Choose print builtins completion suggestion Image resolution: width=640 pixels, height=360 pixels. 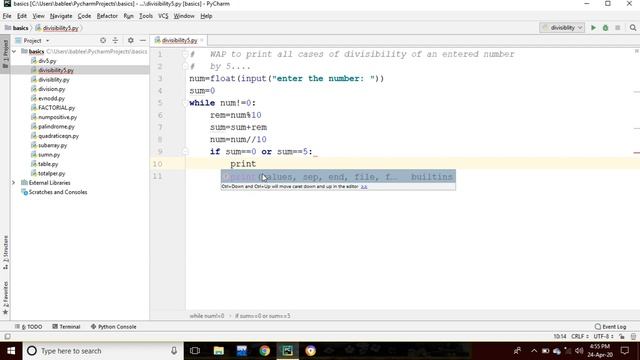tap(338, 177)
